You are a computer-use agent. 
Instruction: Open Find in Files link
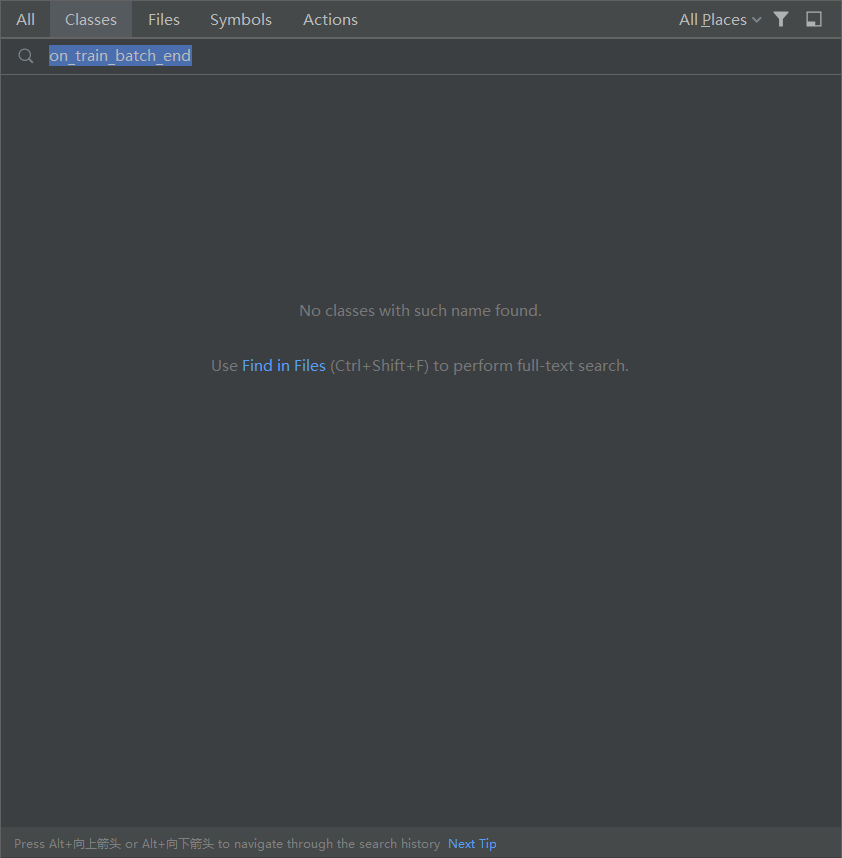pyautogui.click(x=283, y=365)
